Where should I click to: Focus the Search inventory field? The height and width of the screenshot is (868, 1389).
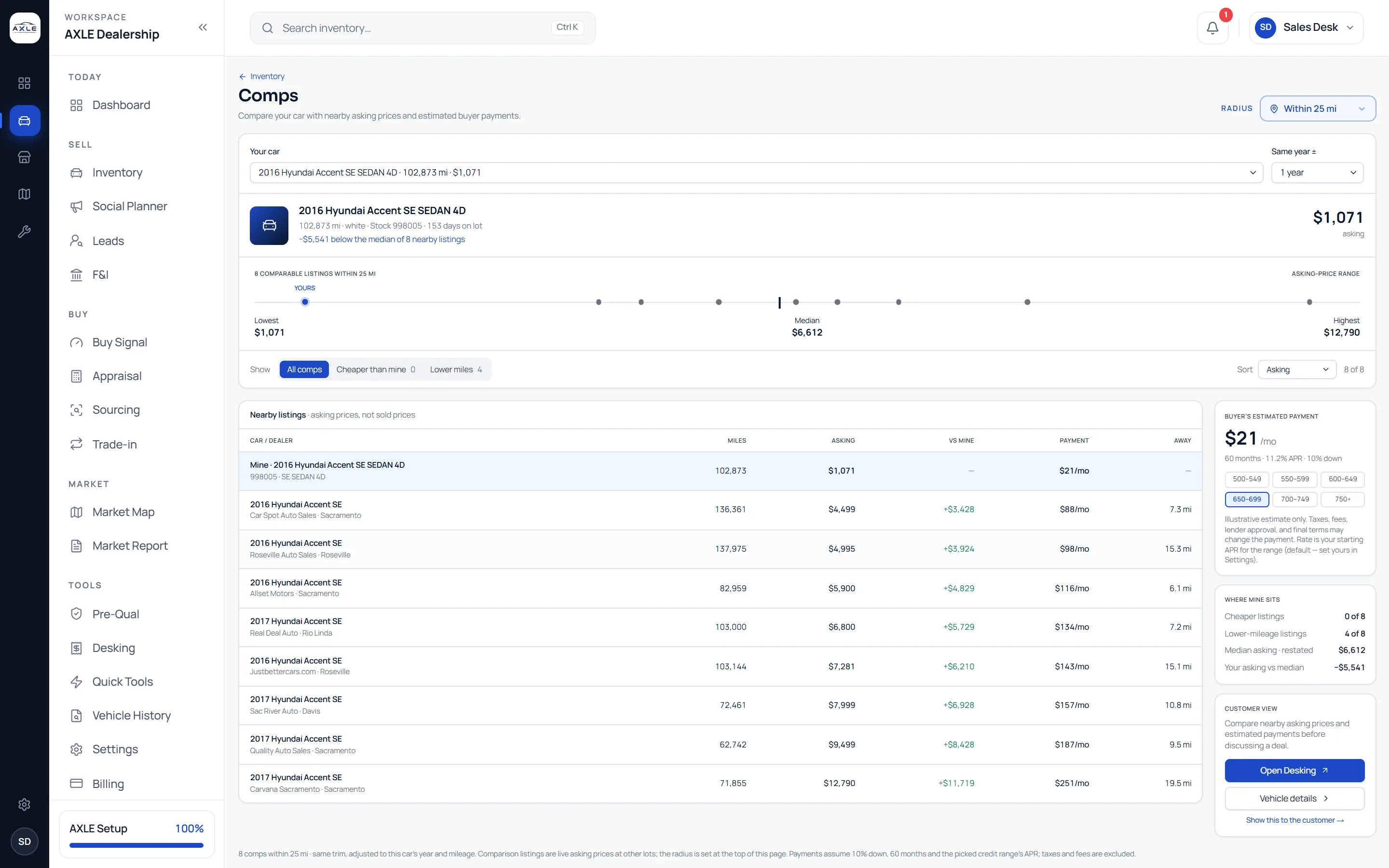(422, 27)
